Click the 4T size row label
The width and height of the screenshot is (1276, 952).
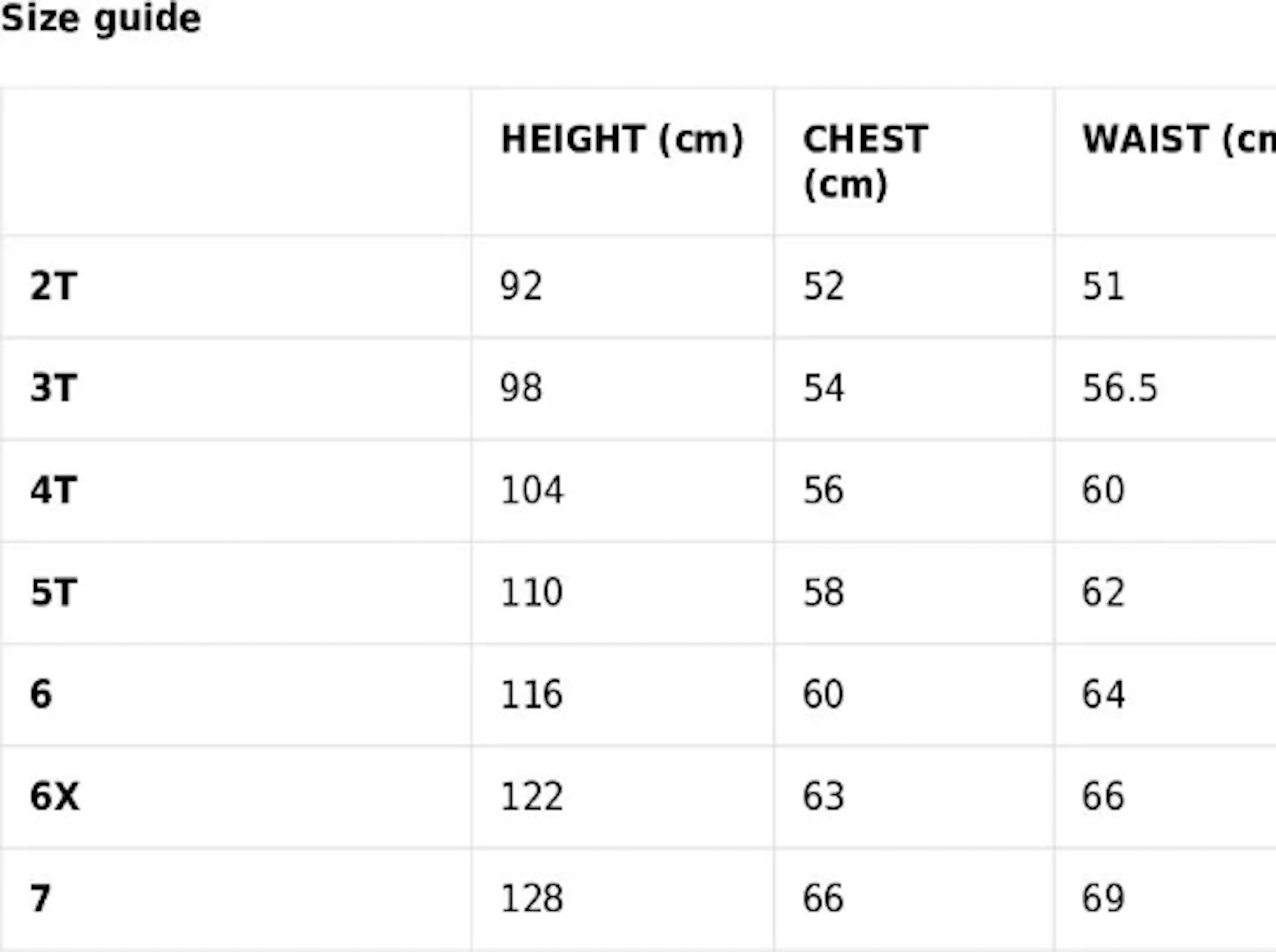tap(53, 490)
